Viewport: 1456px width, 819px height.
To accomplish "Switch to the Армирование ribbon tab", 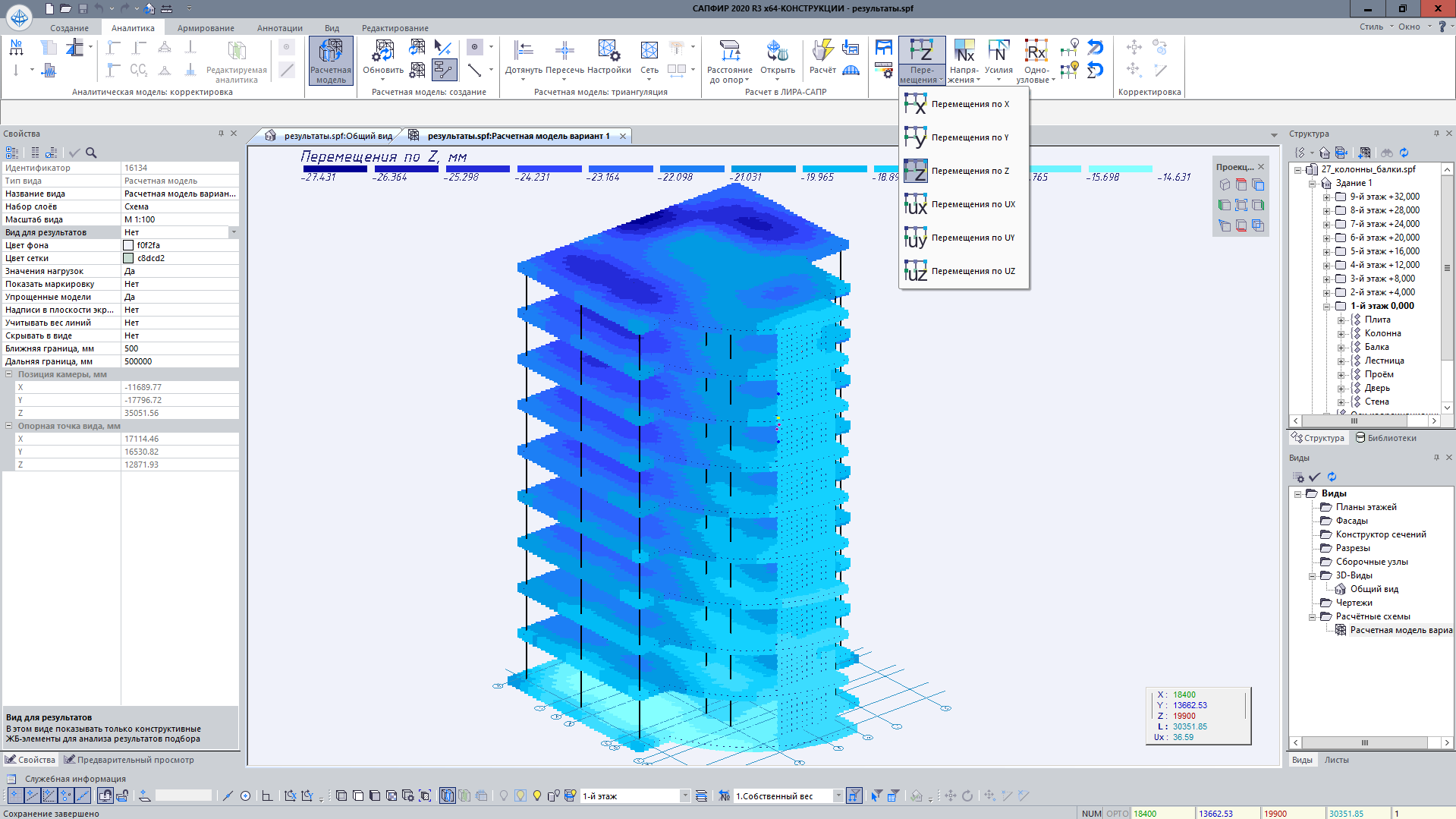I will click(x=206, y=28).
